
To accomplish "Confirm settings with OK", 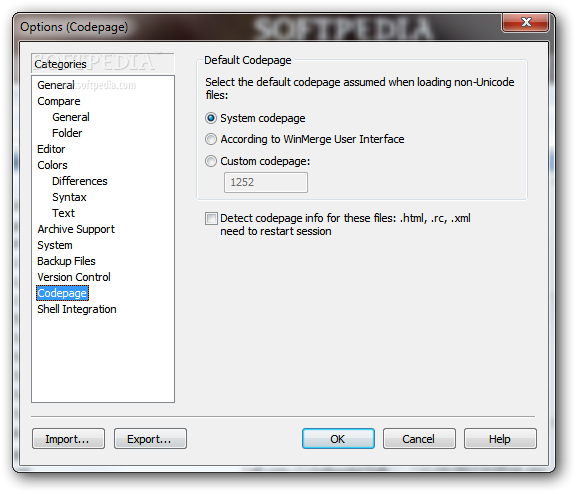I will pos(338,439).
